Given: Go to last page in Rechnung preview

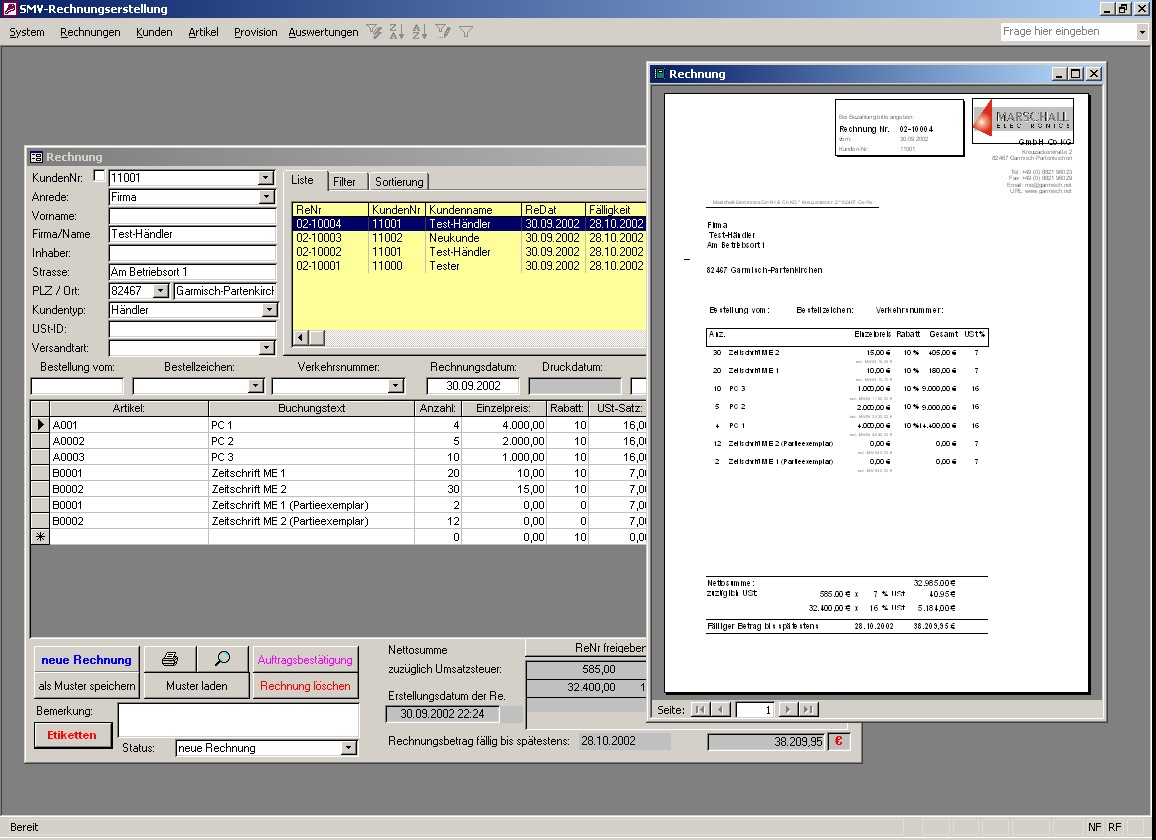Looking at the screenshot, I should click(x=808, y=709).
